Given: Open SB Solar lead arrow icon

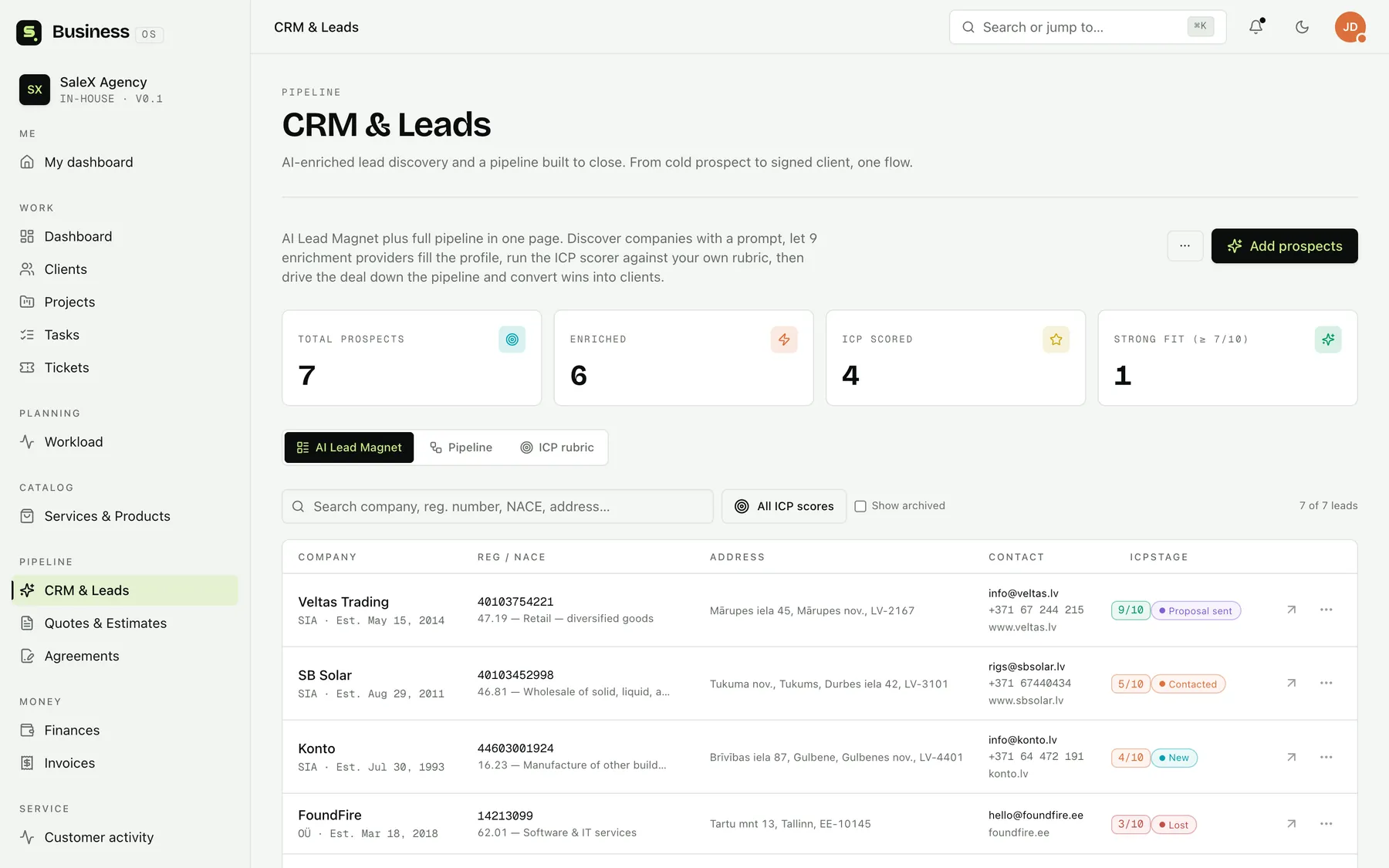Looking at the screenshot, I should (x=1291, y=684).
